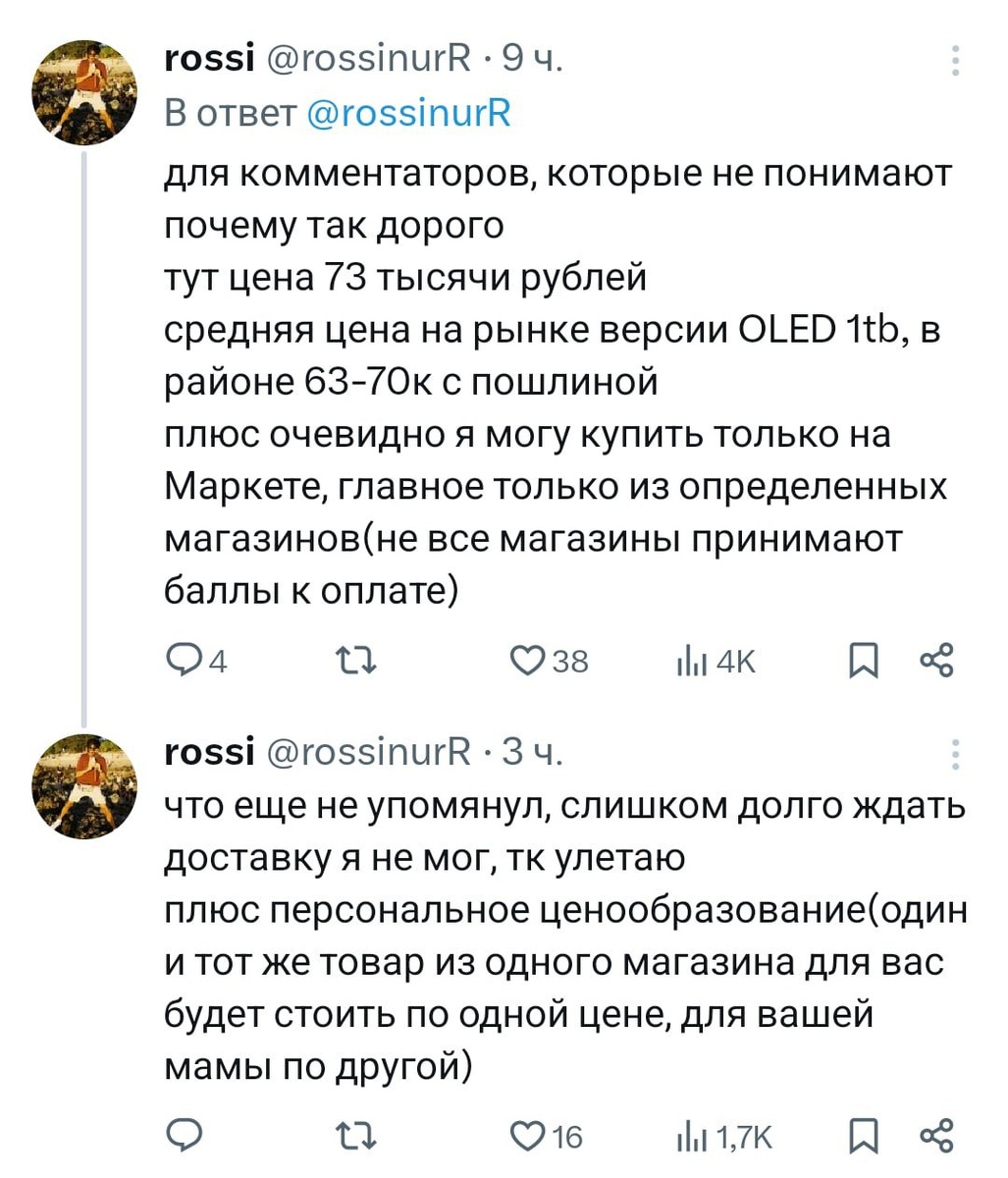Screen dimensions: 1008x1178
Task: Share the second tweet
Action: [x=937, y=1136]
